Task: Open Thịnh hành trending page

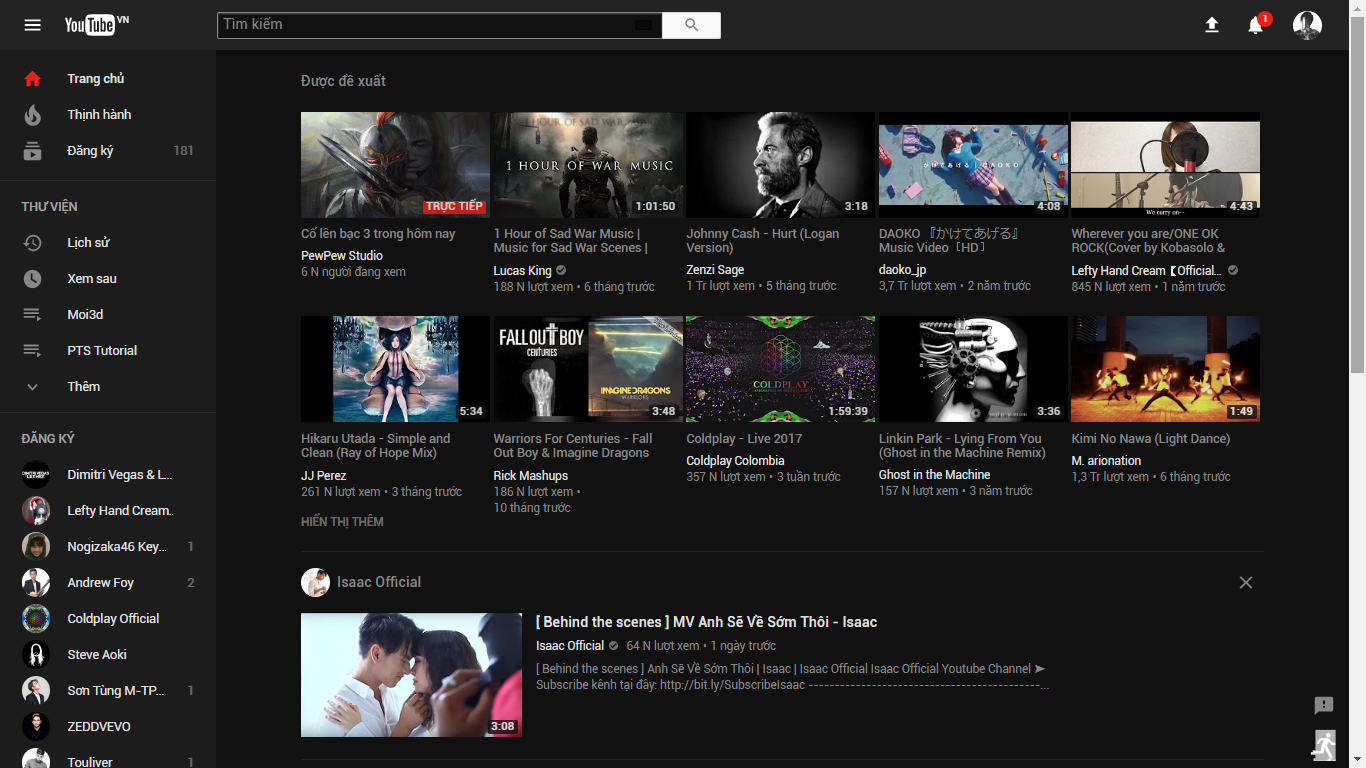Action: click(108, 115)
